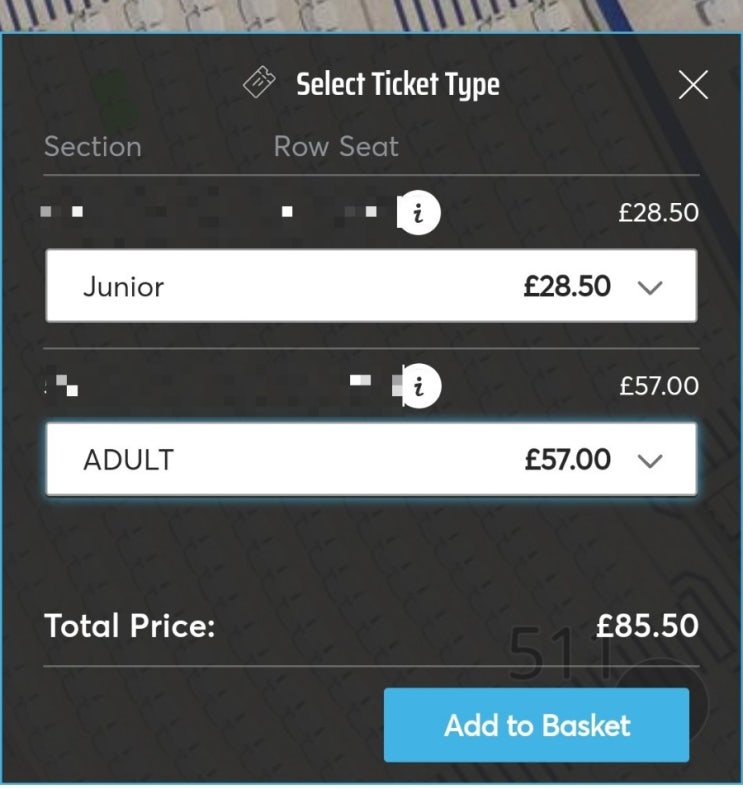Screen dimensions: 743x789
Task: Click the bold £57.00 price in ADULT dropdown
Action: (567, 460)
